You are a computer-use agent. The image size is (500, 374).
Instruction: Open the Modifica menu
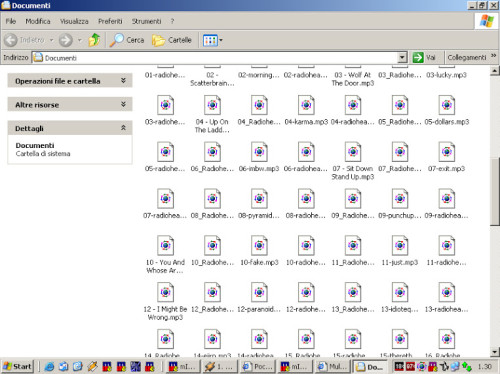click(x=38, y=21)
